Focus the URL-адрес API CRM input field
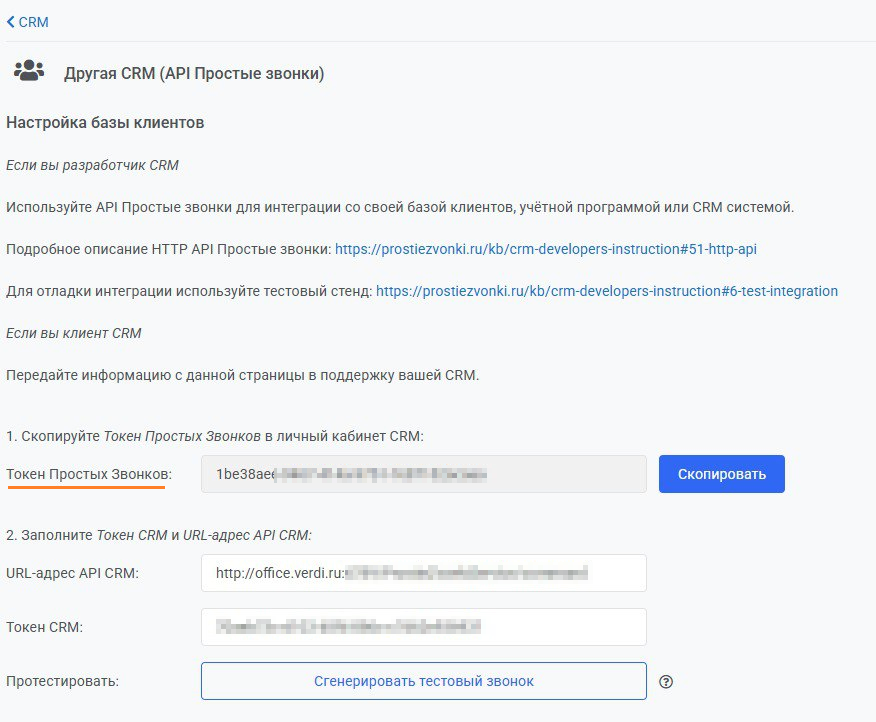This screenshot has width=876, height=722. click(x=423, y=573)
